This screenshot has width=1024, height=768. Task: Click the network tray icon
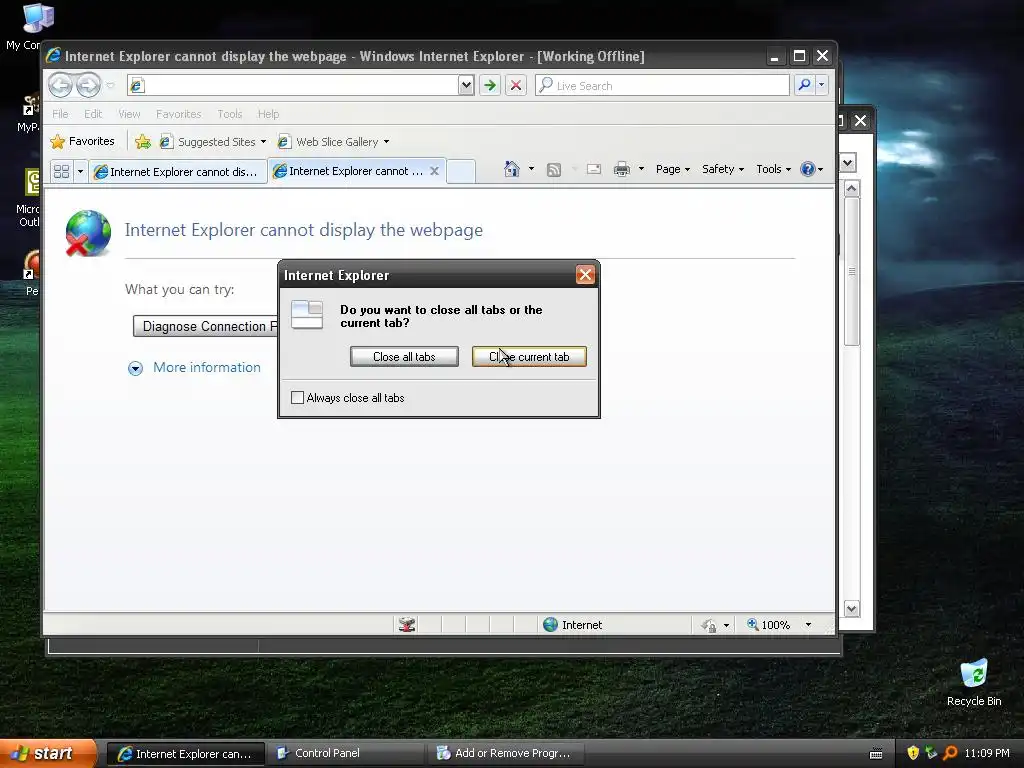(x=931, y=753)
